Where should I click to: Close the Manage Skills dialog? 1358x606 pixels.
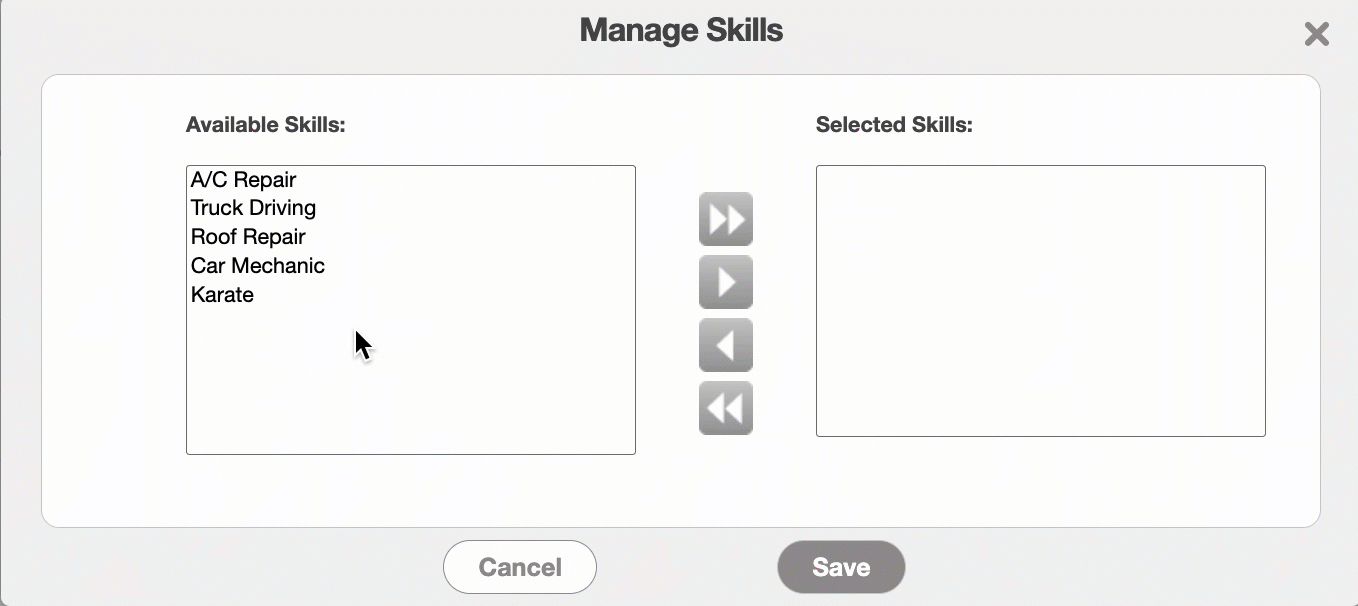[x=1316, y=34]
